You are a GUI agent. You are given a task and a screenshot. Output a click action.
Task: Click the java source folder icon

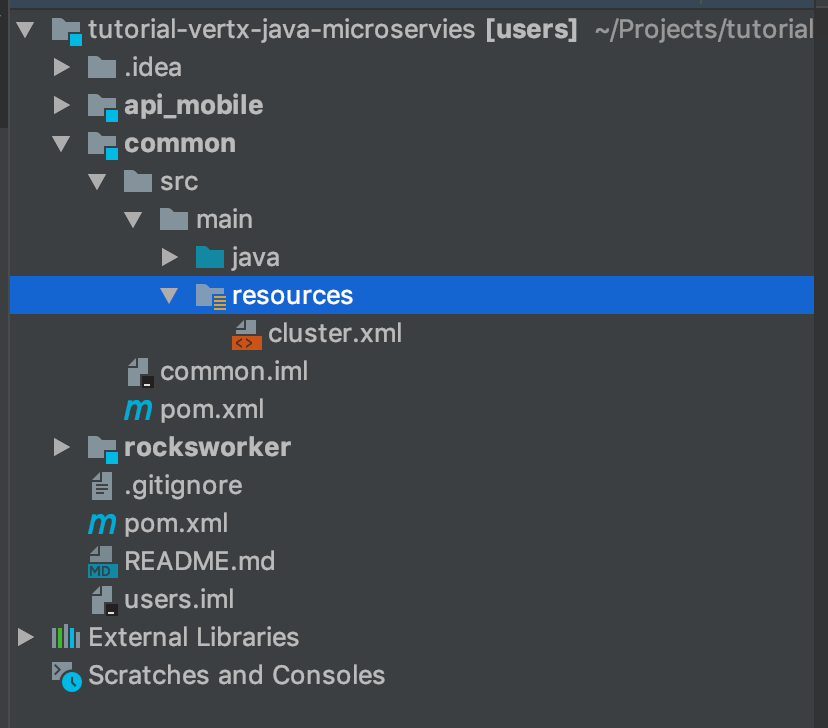click(x=210, y=257)
